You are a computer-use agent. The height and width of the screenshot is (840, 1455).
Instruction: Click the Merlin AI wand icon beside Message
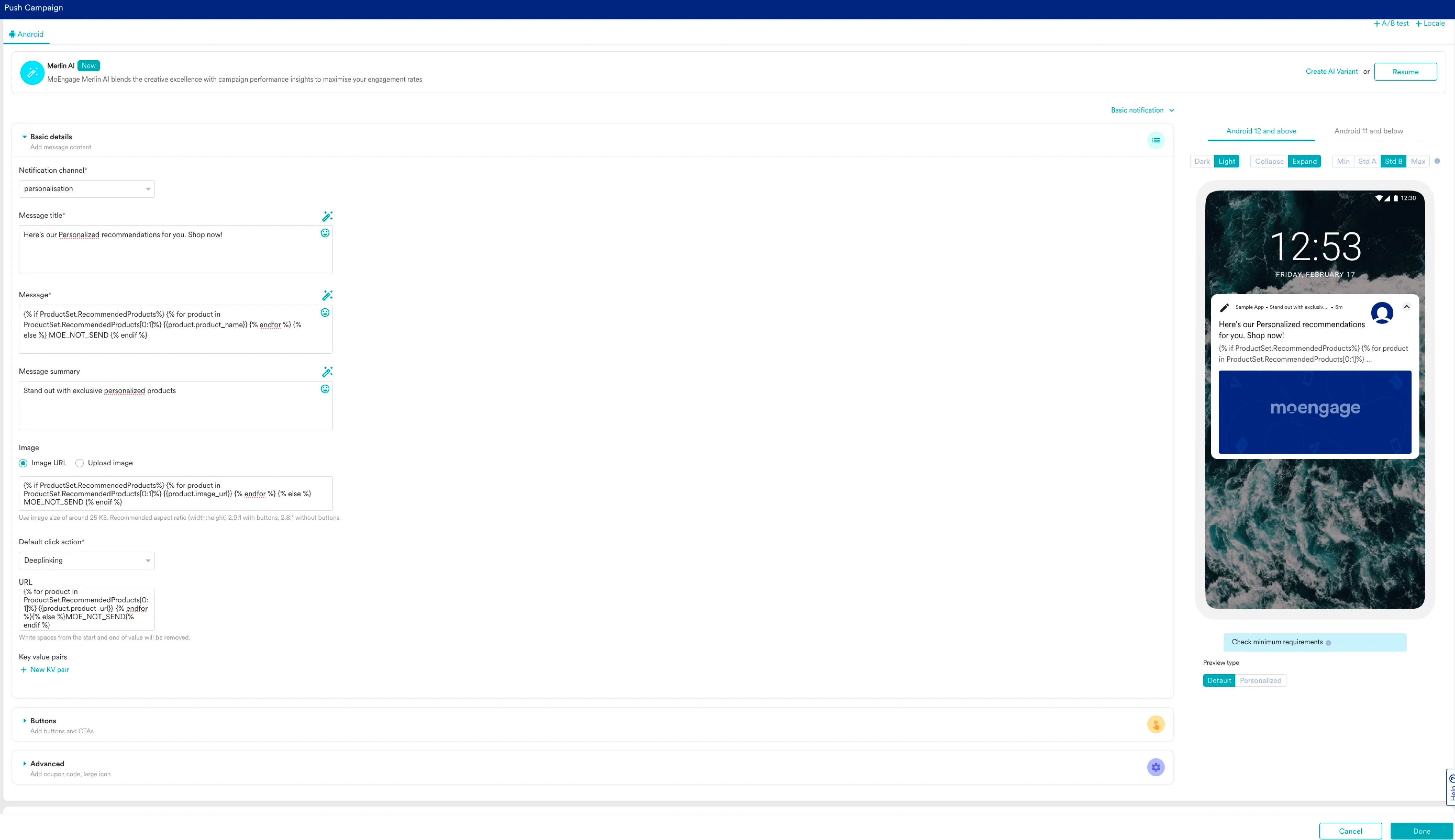[327, 295]
